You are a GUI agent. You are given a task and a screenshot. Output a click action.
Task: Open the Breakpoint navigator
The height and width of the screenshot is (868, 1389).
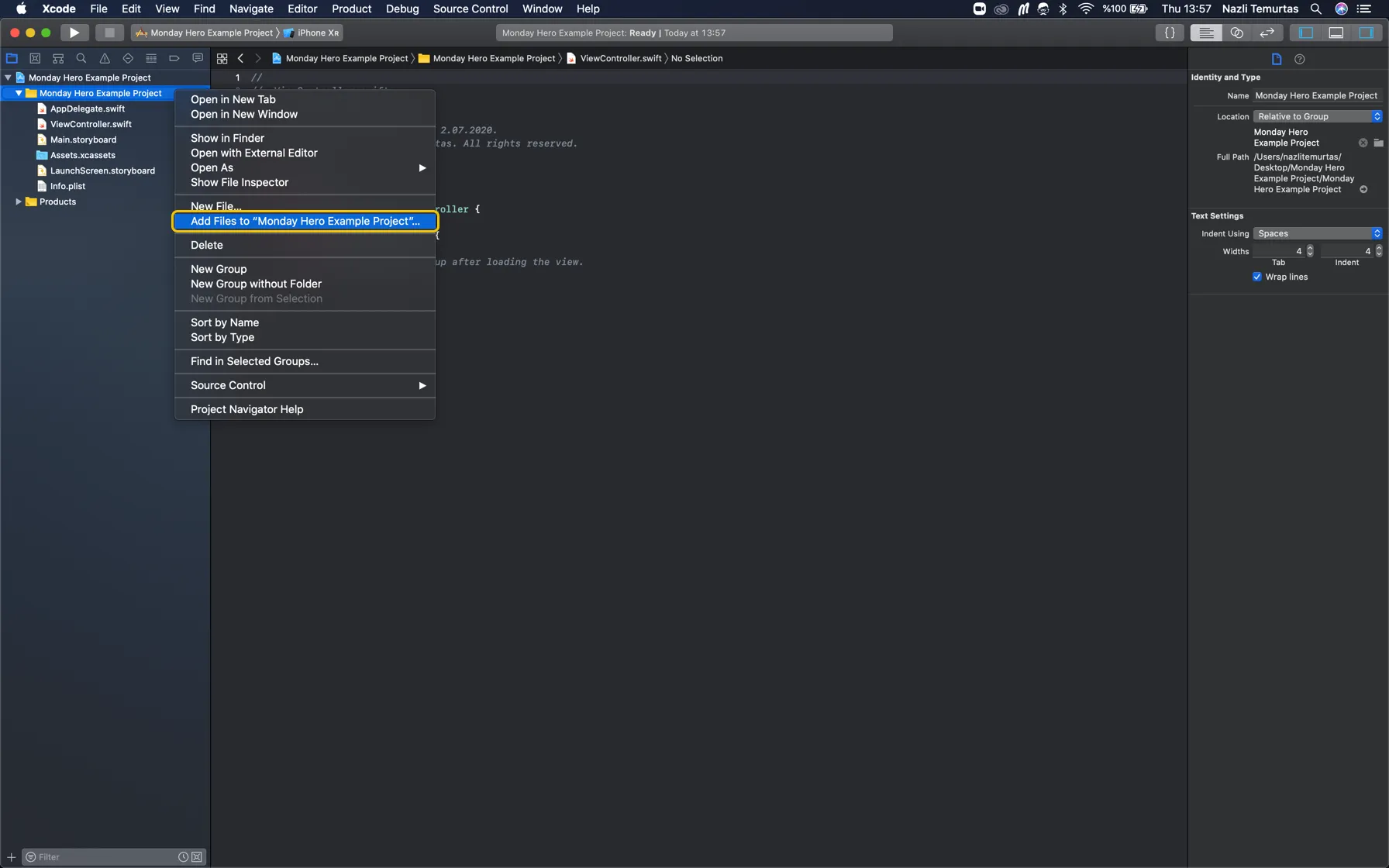coord(174,58)
